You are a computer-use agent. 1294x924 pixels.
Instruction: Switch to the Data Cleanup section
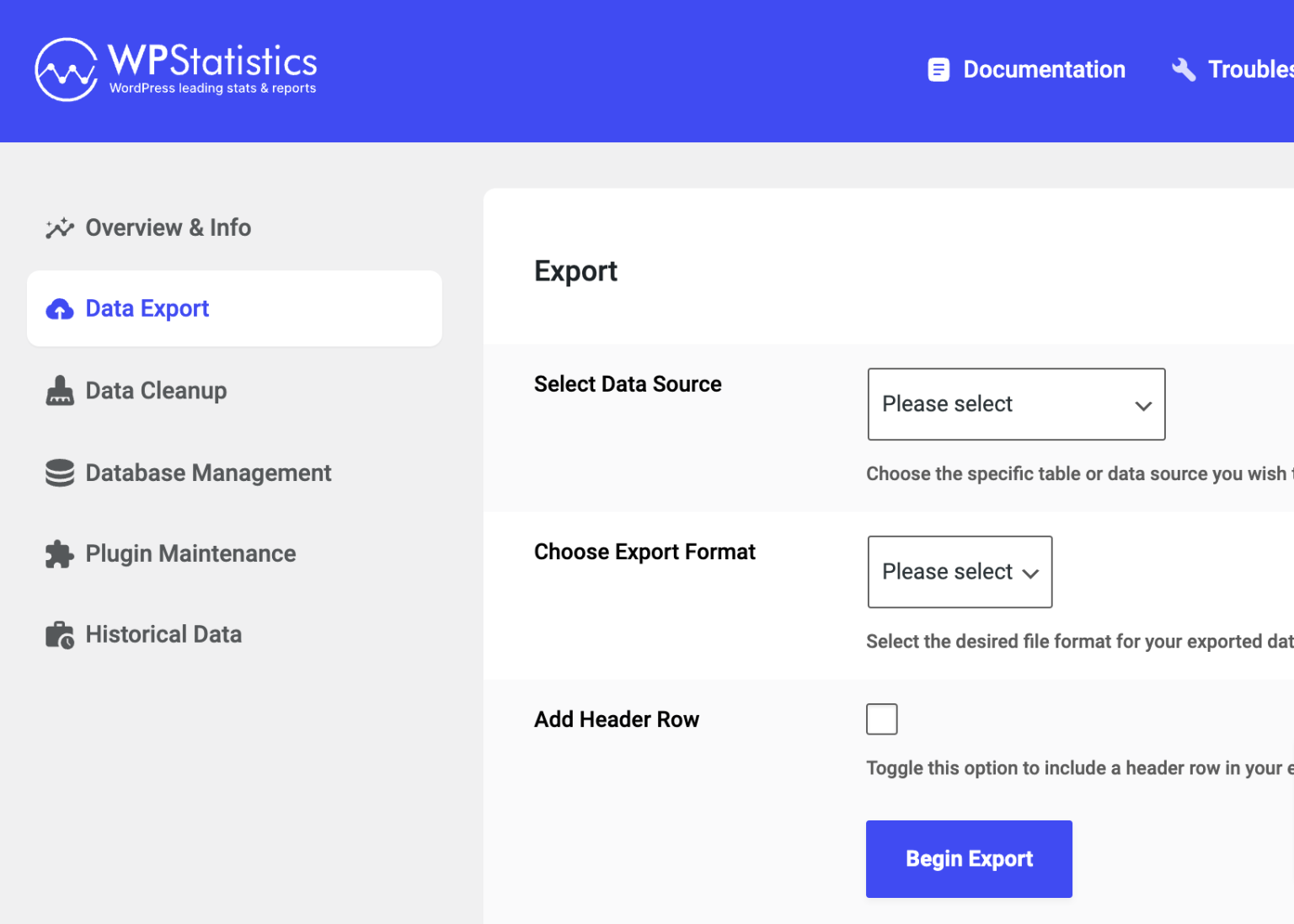[156, 390]
